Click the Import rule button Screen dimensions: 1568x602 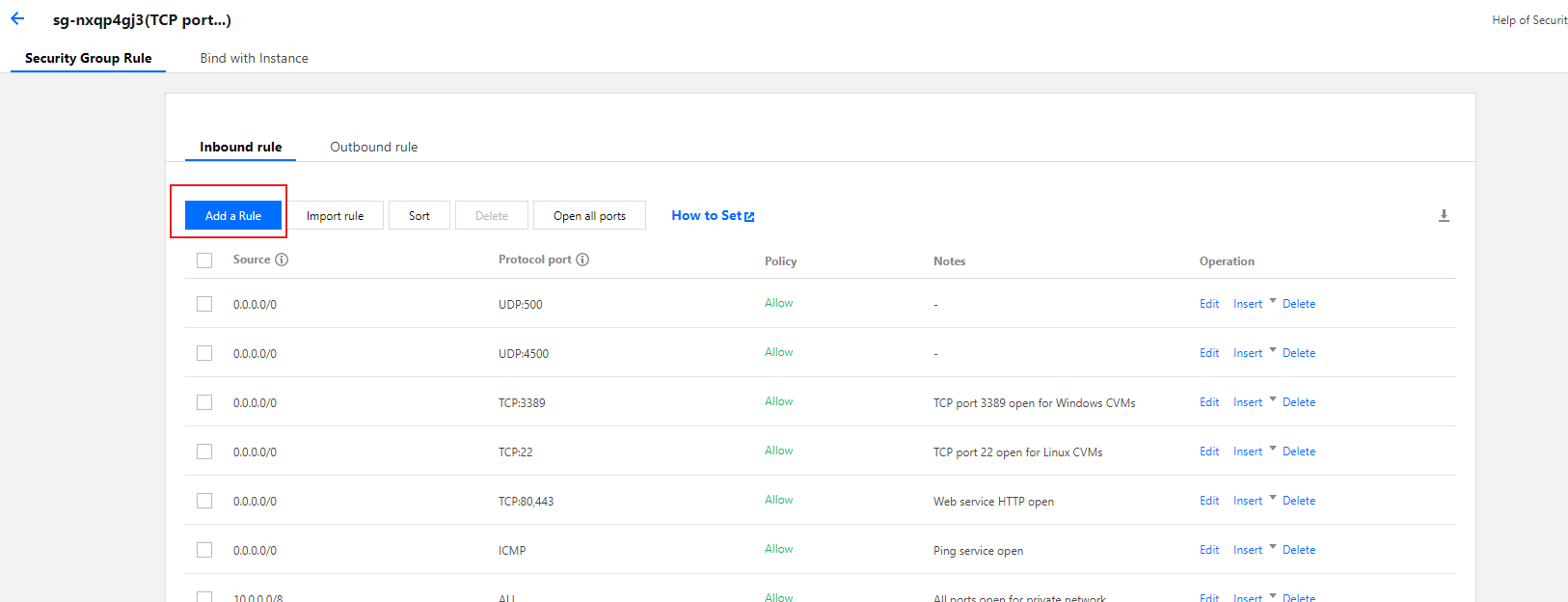tap(336, 215)
